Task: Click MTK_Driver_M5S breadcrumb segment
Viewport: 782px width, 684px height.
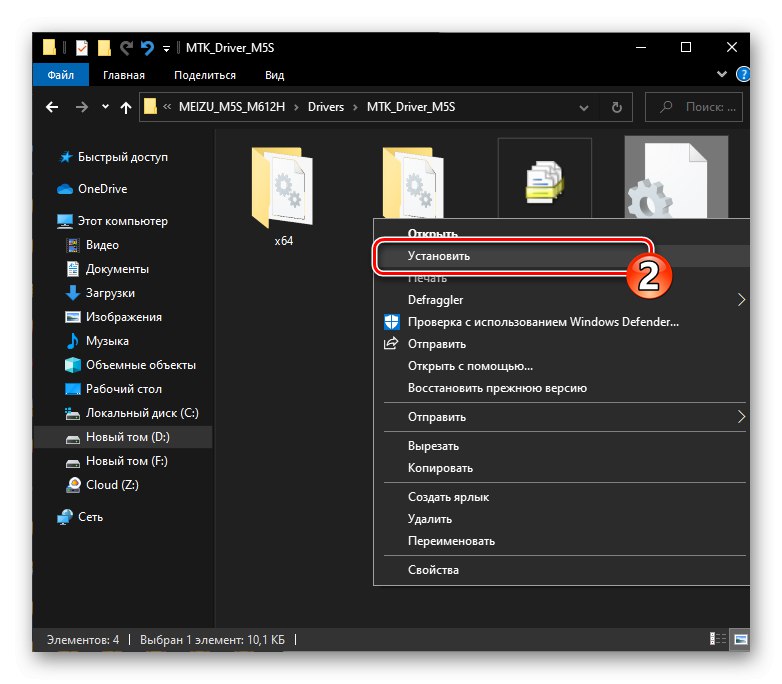Action: coord(411,107)
